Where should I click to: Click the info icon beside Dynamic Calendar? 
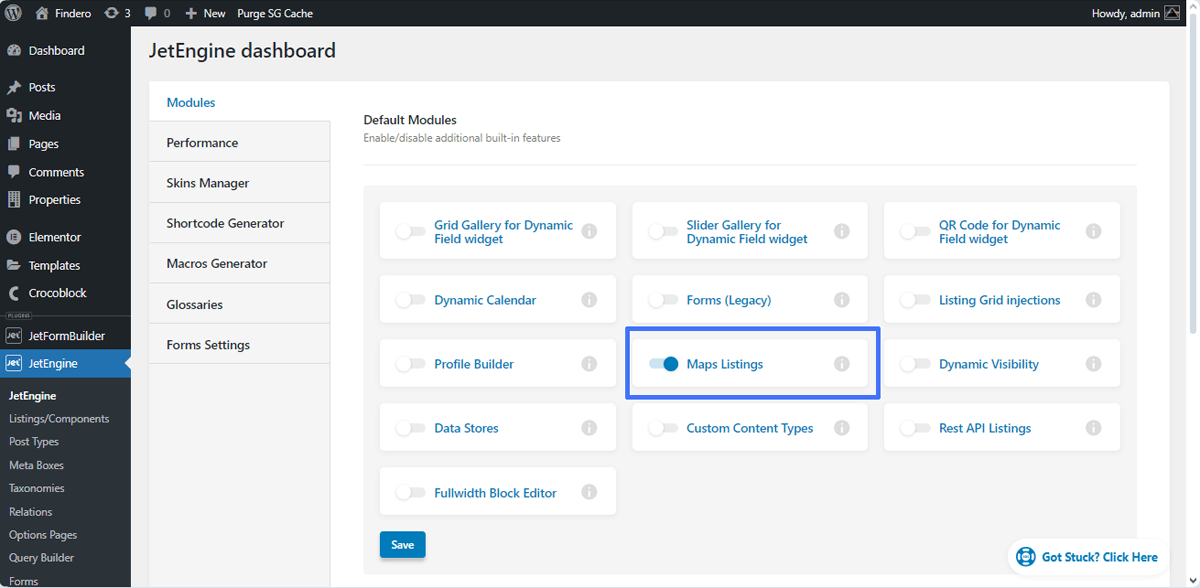589,300
